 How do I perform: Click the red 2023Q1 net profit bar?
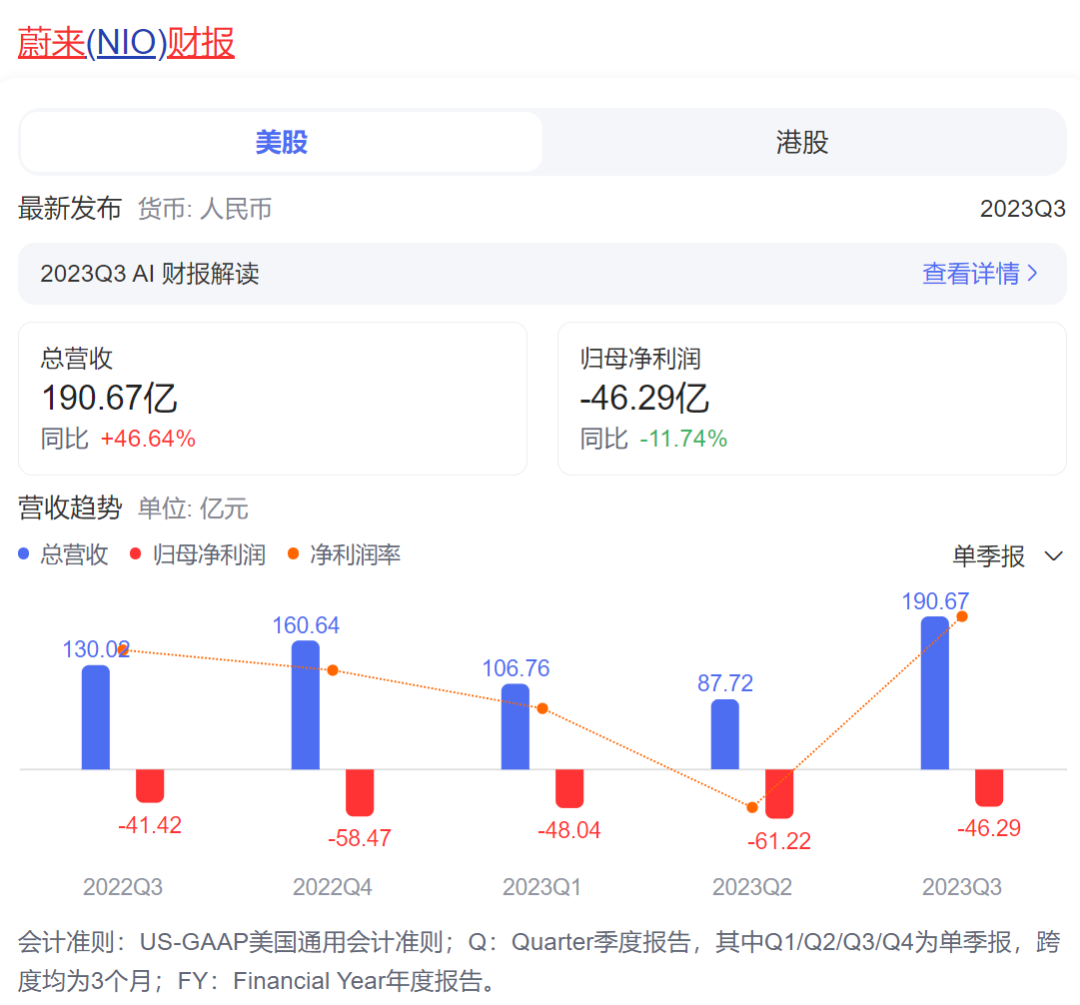click(x=570, y=789)
